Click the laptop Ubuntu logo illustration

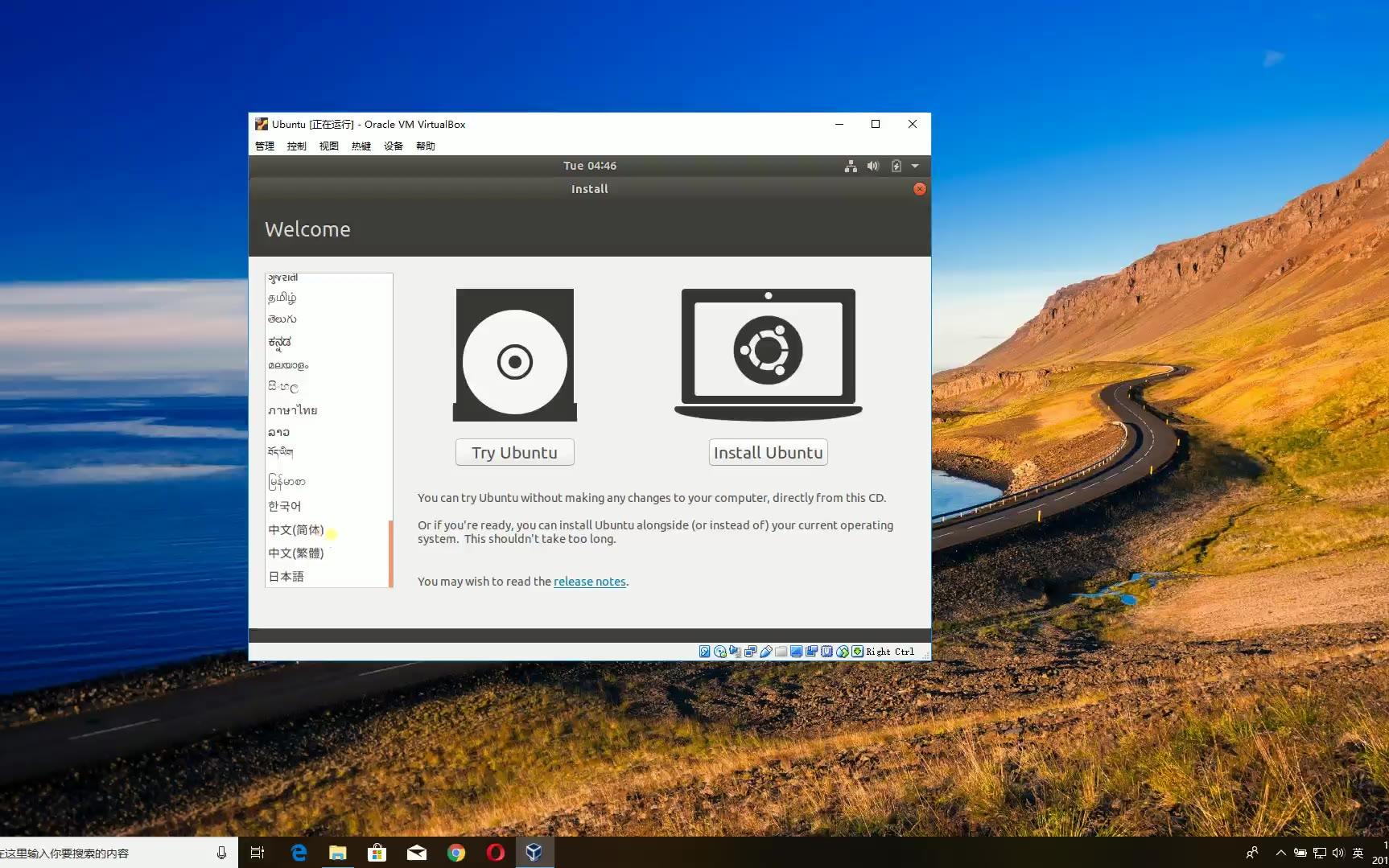coord(769,355)
